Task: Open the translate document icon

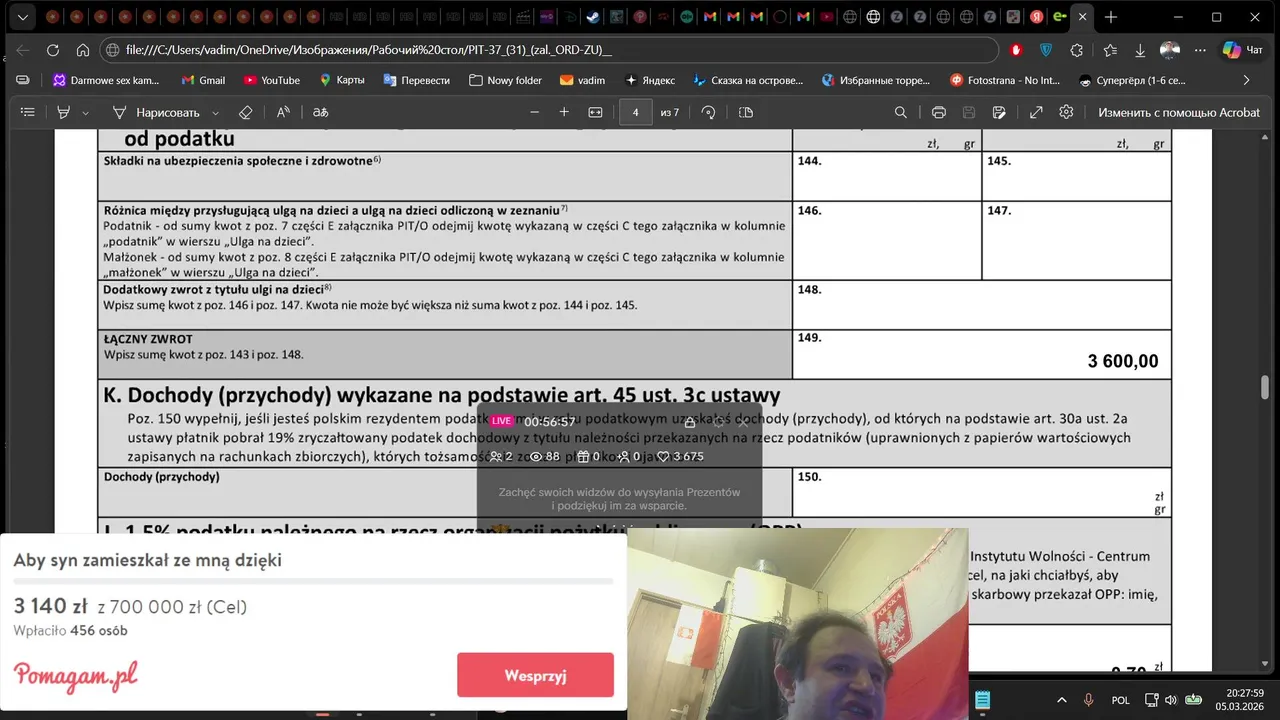Action: tap(321, 113)
